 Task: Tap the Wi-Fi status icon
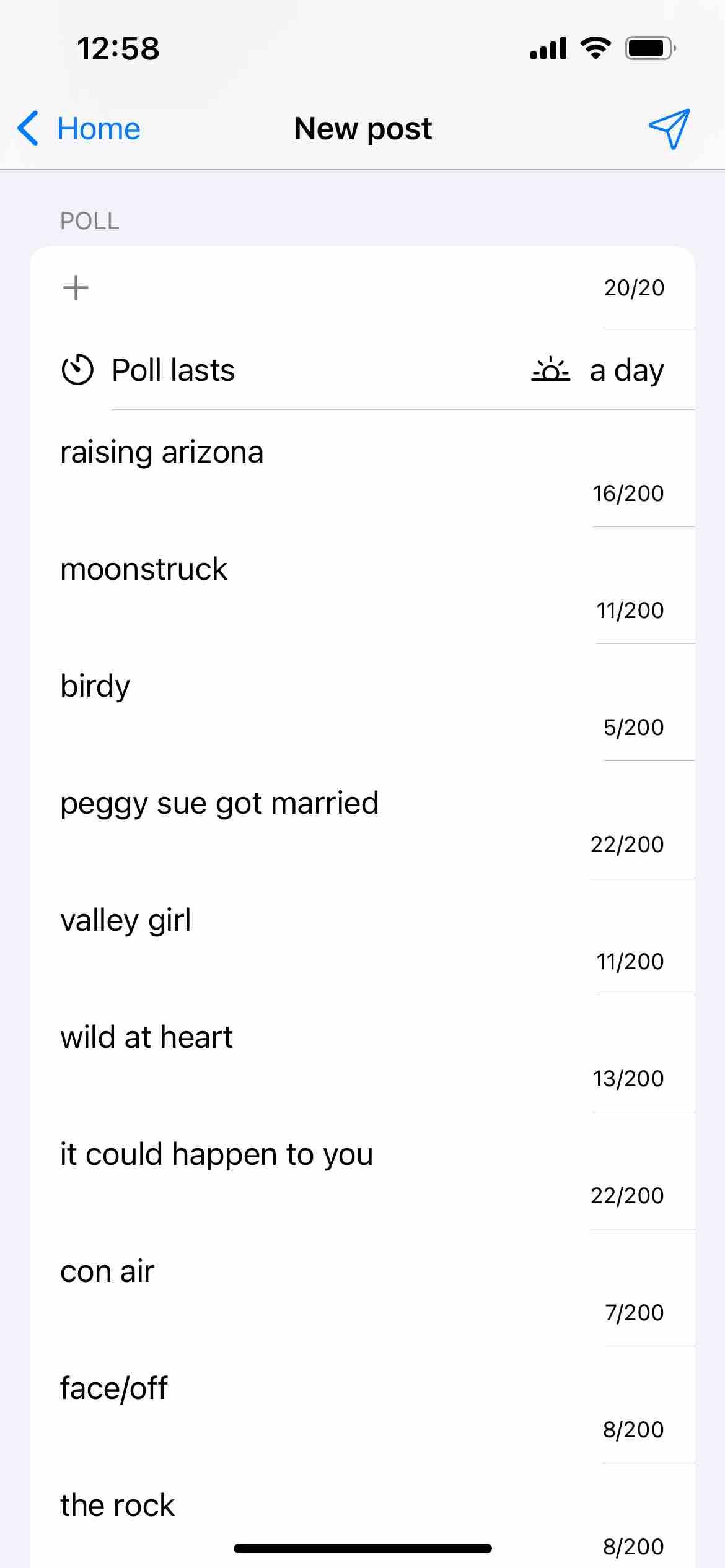[595, 48]
